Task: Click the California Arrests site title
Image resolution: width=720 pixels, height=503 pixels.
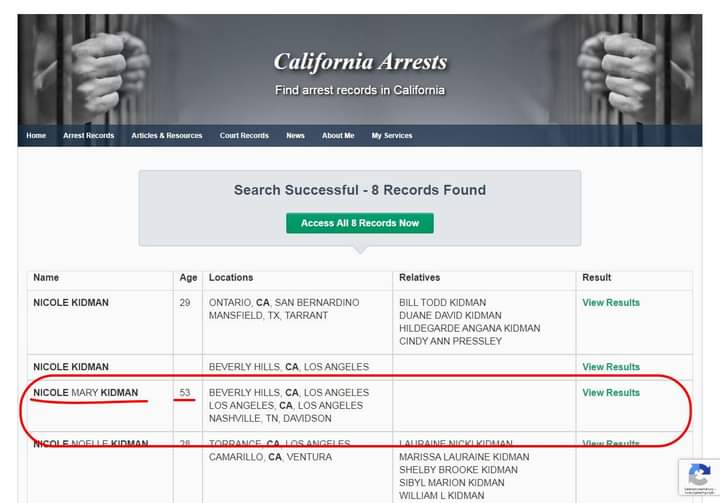Action: [x=360, y=63]
